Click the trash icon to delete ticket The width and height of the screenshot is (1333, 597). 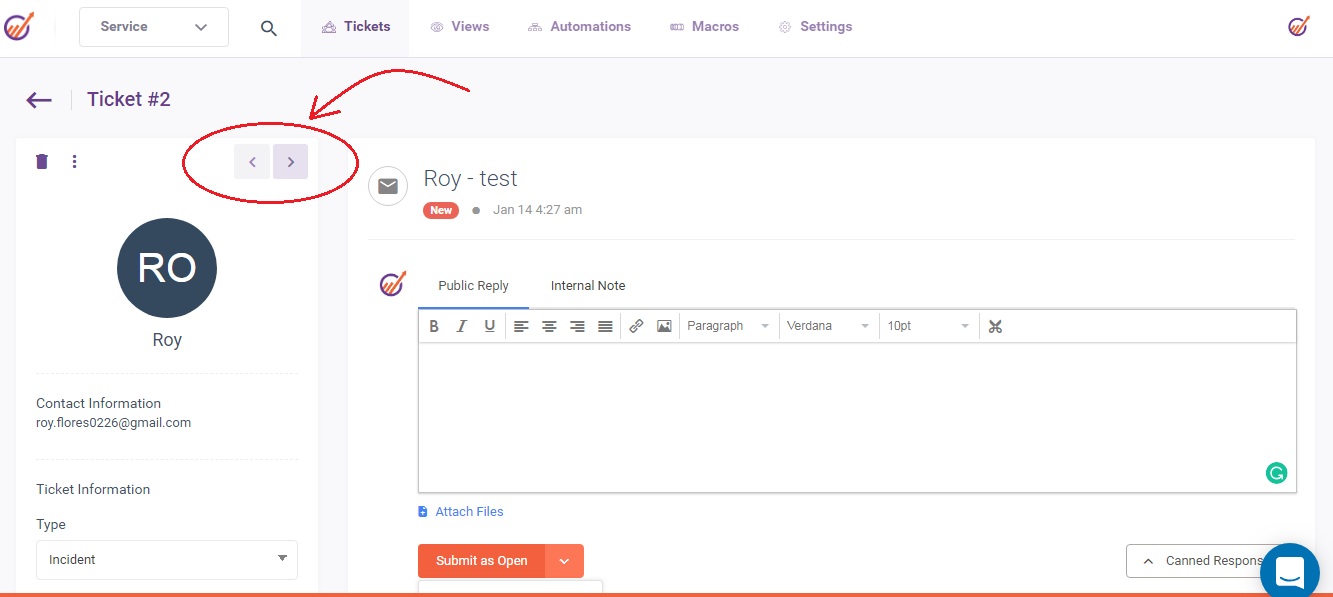pyautogui.click(x=42, y=161)
